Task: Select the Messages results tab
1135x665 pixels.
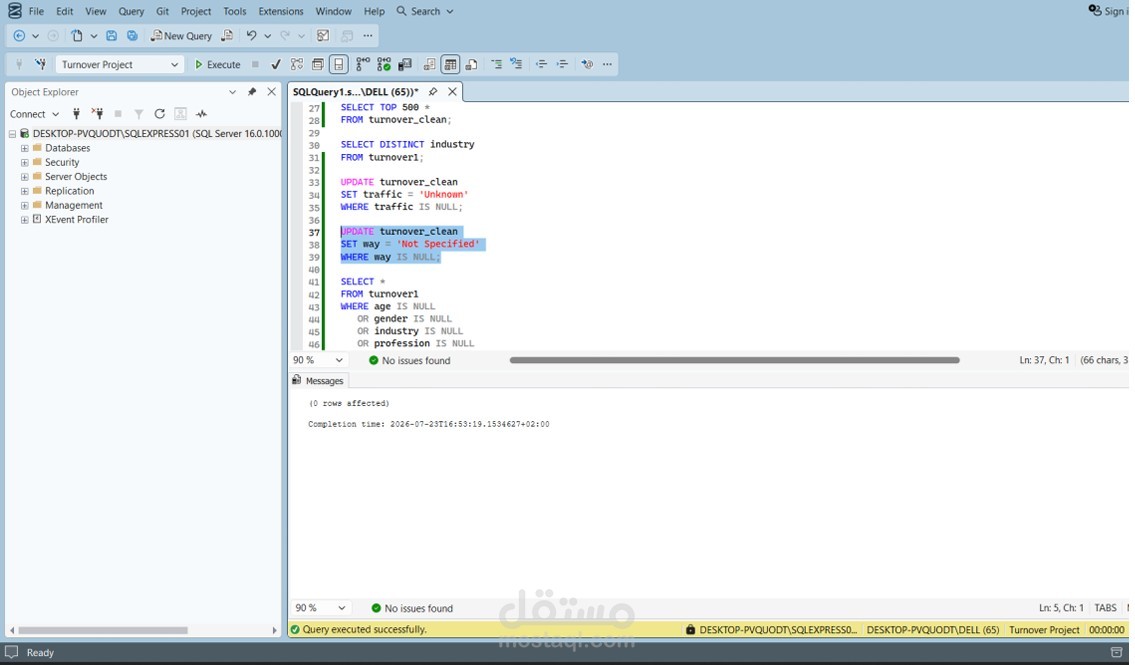Action: pyautogui.click(x=318, y=381)
